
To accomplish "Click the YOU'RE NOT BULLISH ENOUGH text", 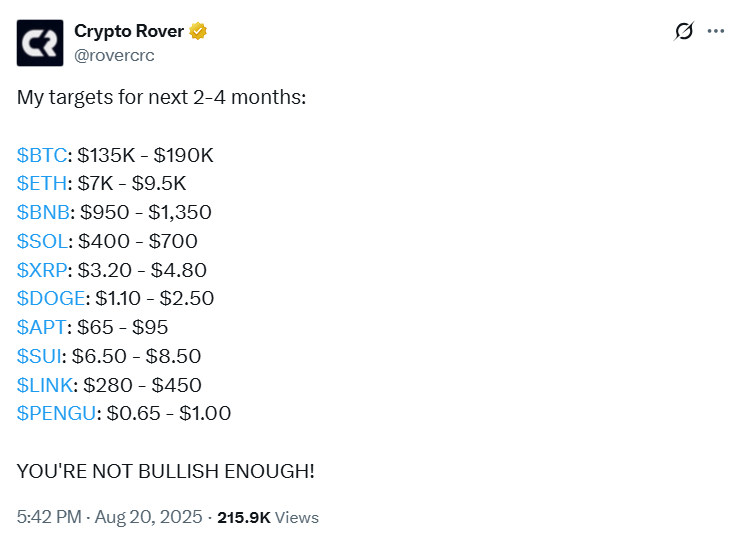I will [x=165, y=470].
